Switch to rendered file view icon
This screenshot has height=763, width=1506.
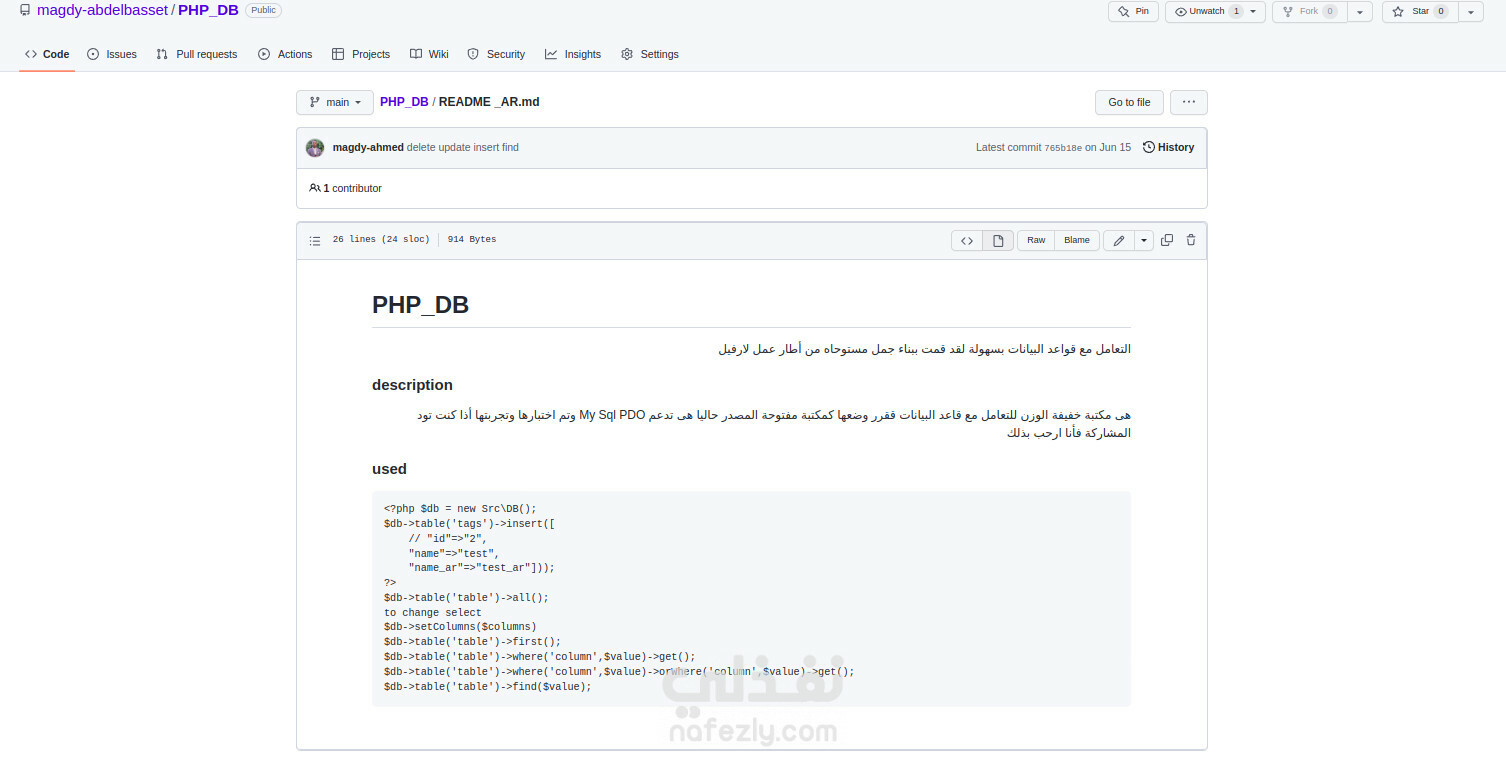(x=997, y=240)
